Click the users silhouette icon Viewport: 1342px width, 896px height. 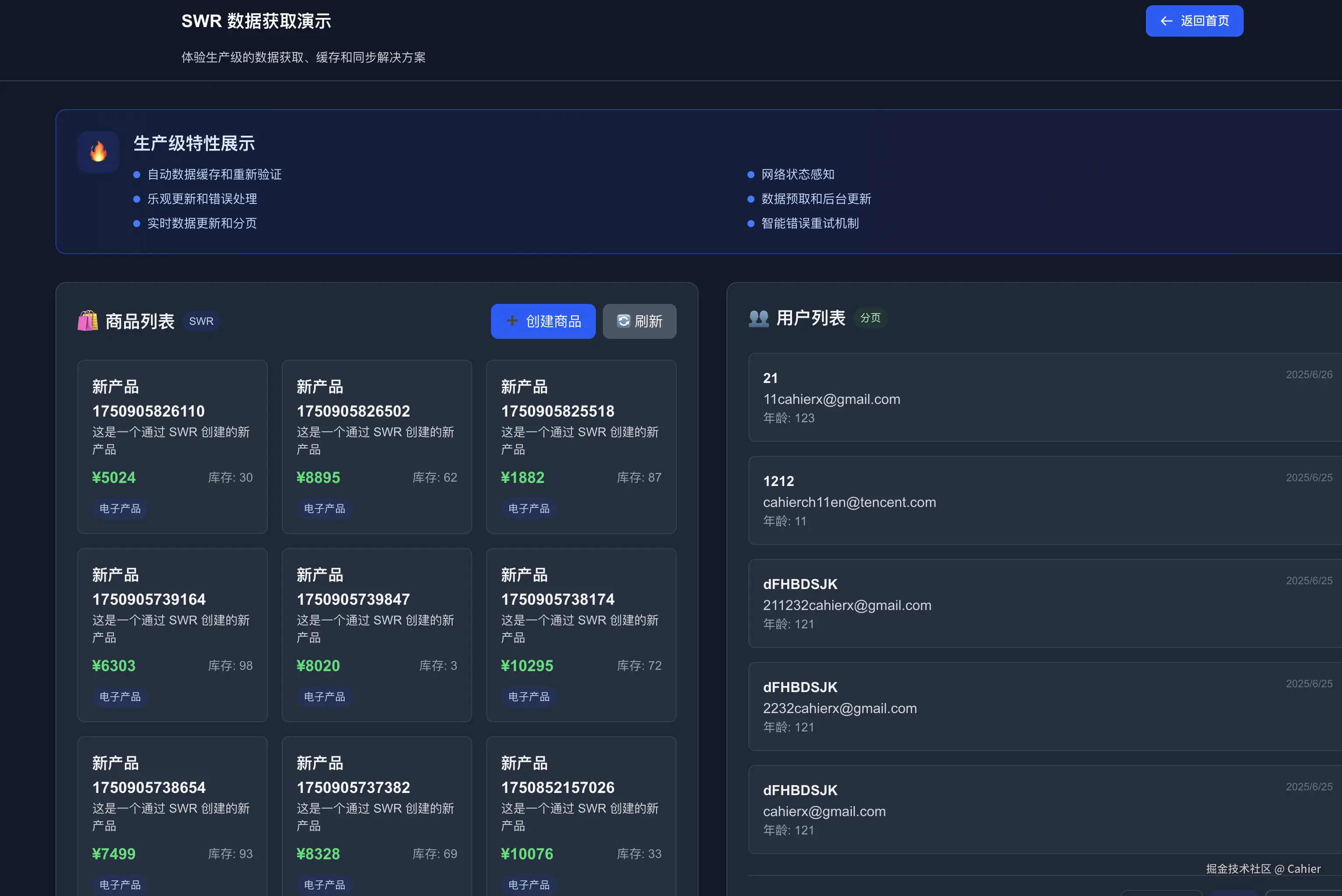758,318
